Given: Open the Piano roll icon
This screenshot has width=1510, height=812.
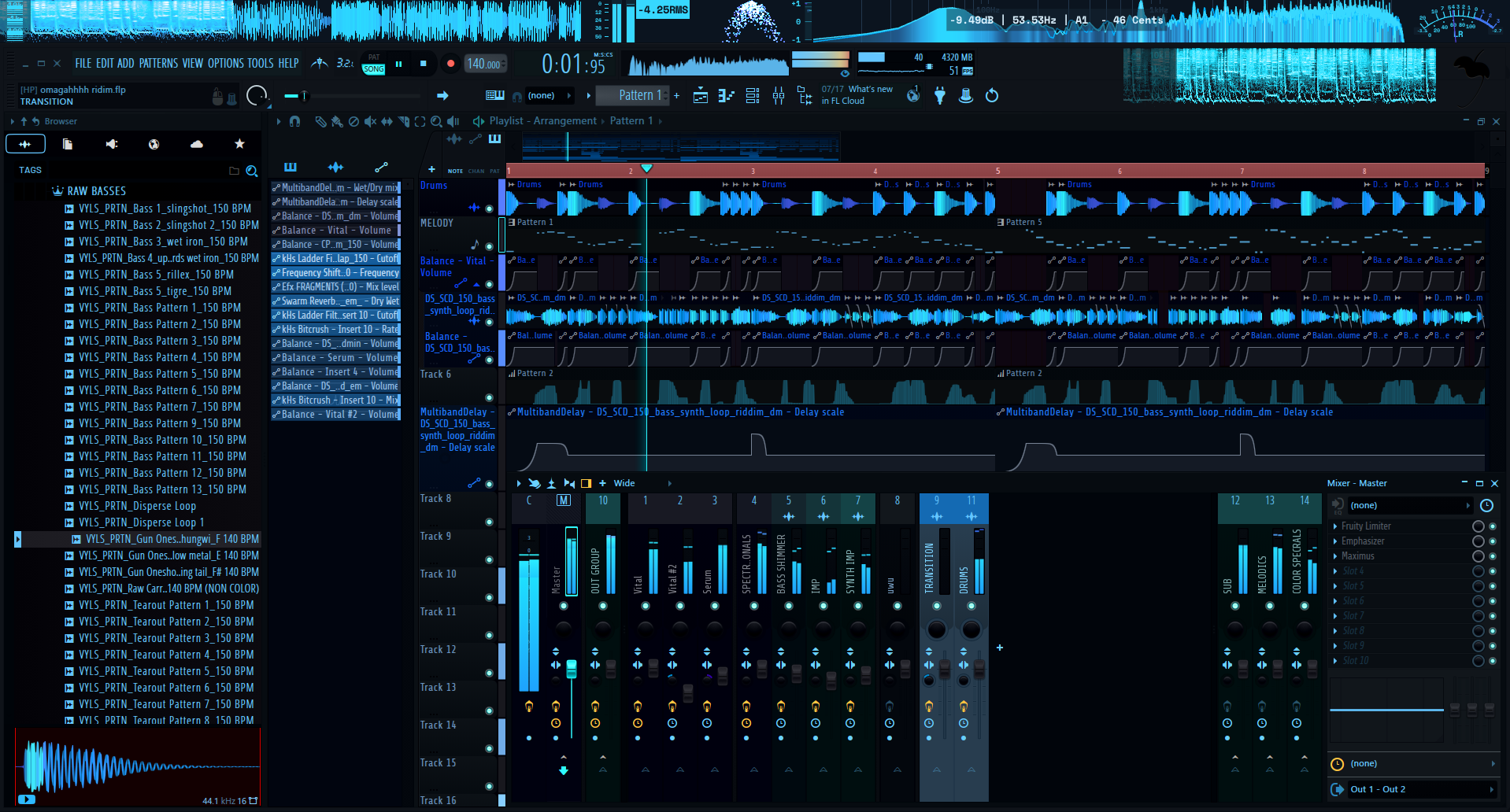Looking at the screenshot, I should pyautogui.click(x=726, y=96).
